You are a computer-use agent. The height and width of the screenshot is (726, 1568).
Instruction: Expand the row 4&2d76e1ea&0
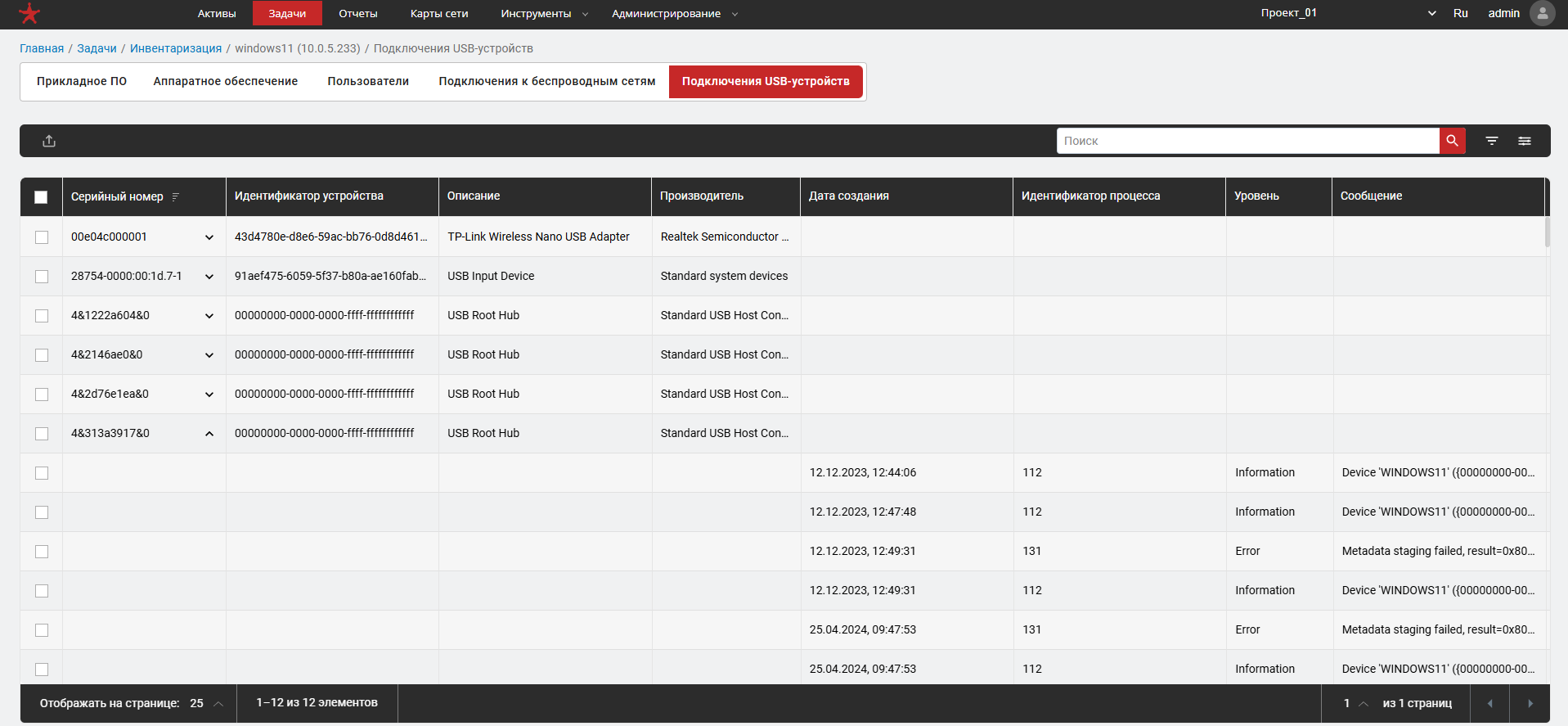coord(209,395)
